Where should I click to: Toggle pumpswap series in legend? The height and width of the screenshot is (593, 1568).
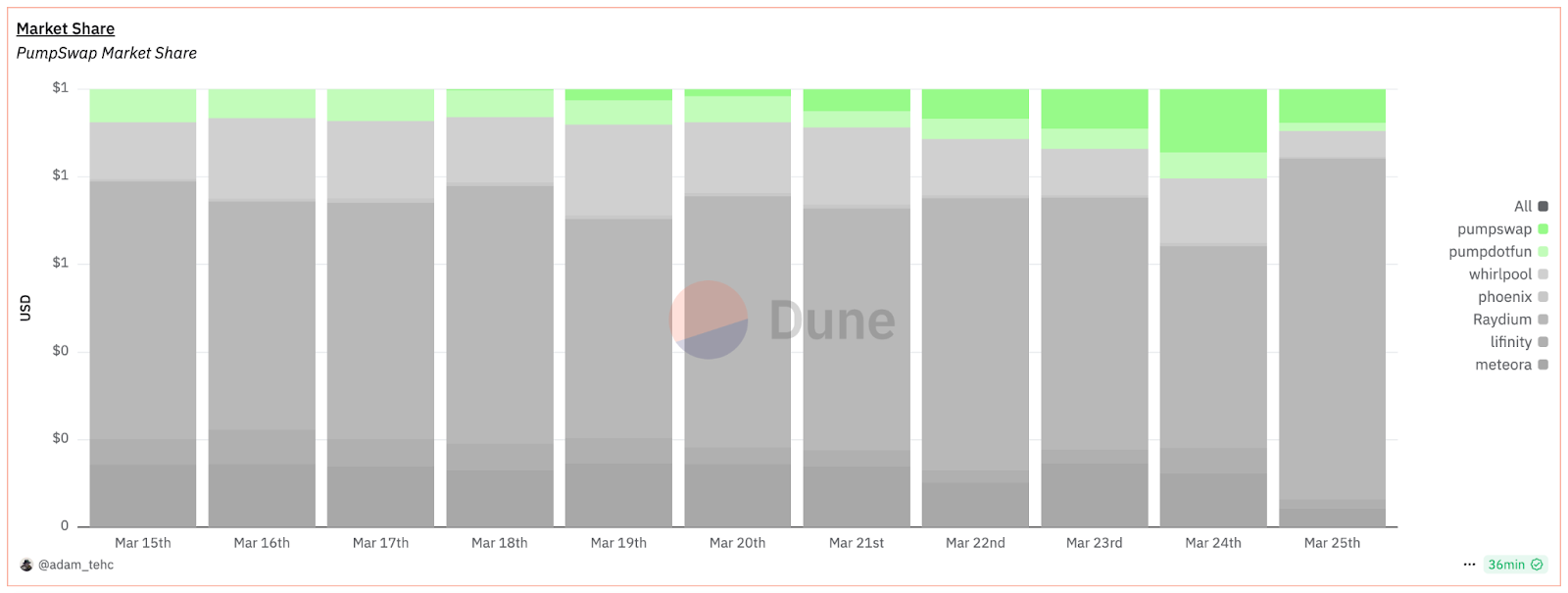coord(1502,229)
